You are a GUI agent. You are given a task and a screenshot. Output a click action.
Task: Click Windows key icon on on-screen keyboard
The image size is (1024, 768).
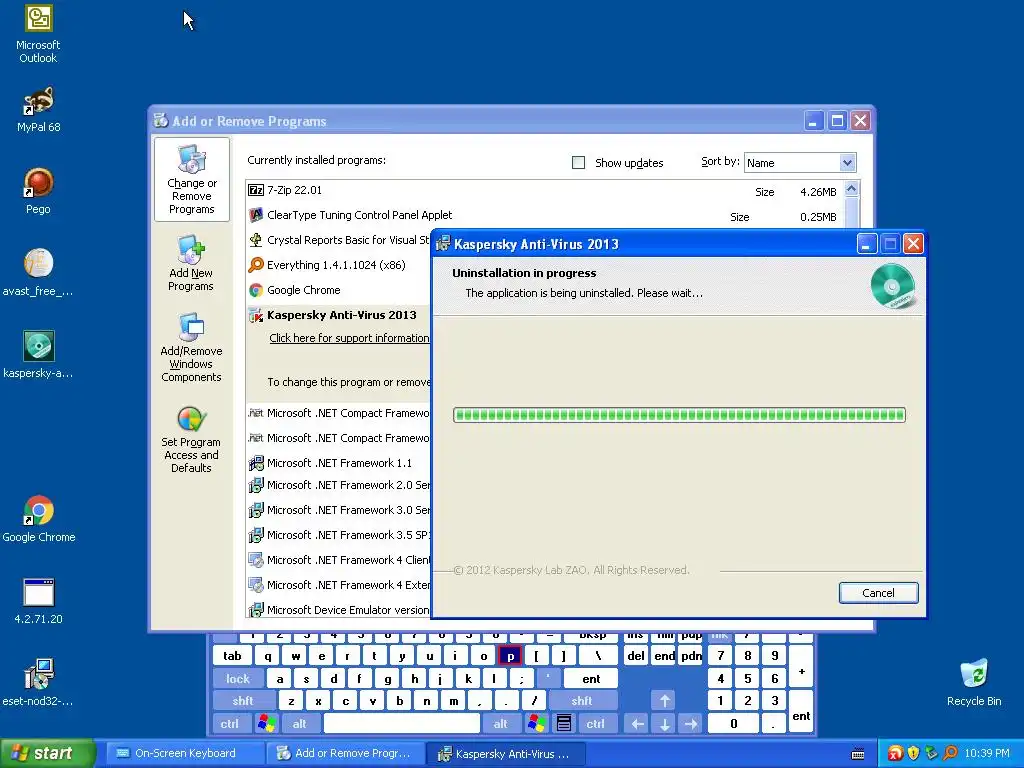tap(266, 723)
